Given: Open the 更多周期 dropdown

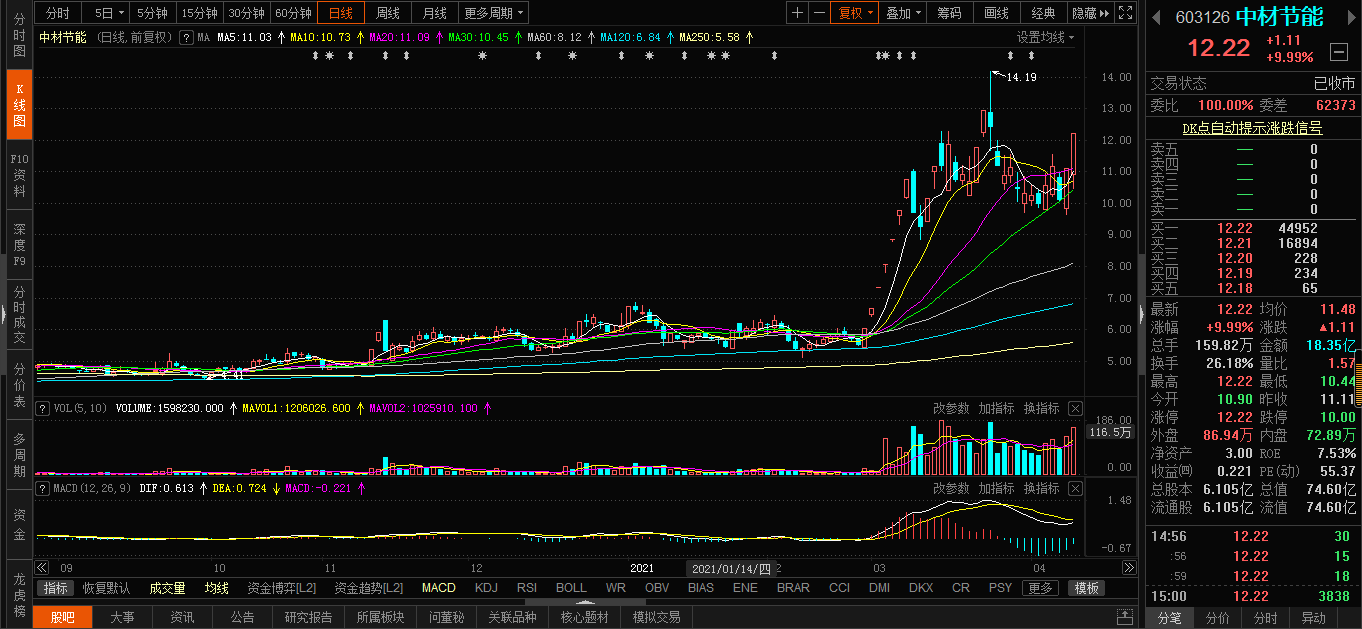Looking at the screenshot, I should coord(494,13).
